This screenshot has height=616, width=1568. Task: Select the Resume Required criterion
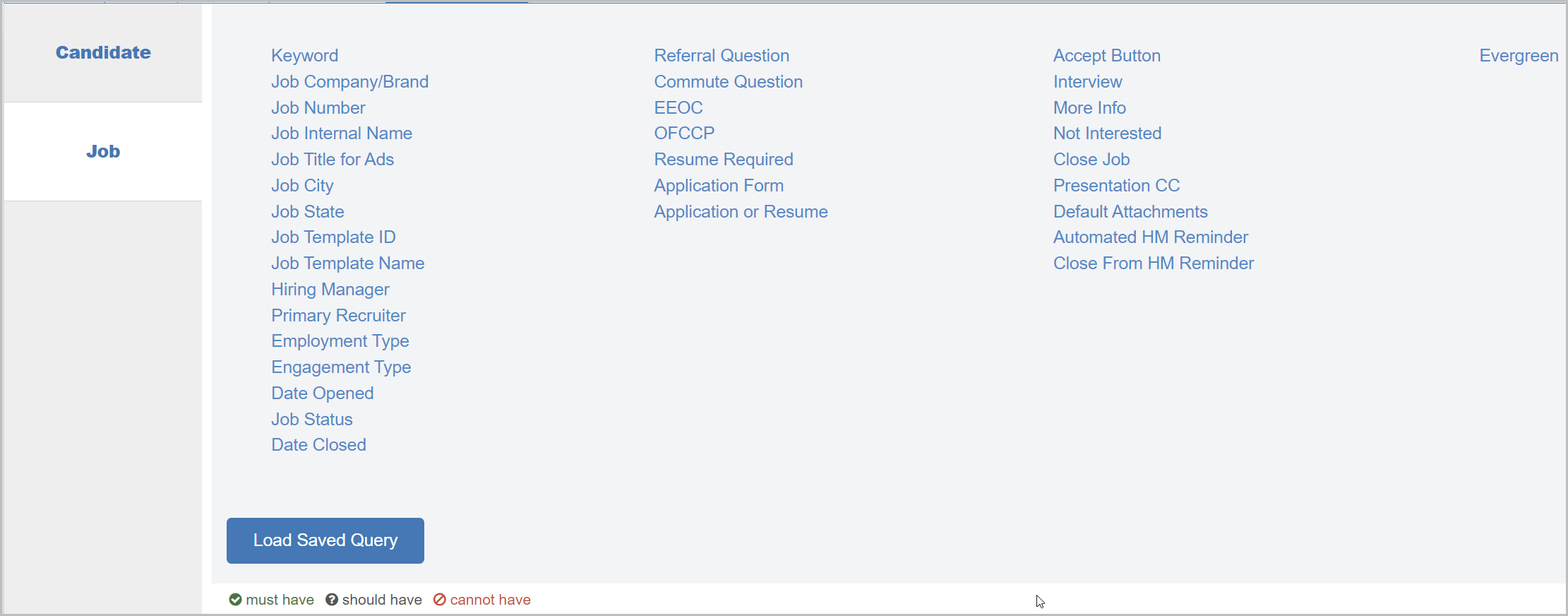(x=724, y=160)
